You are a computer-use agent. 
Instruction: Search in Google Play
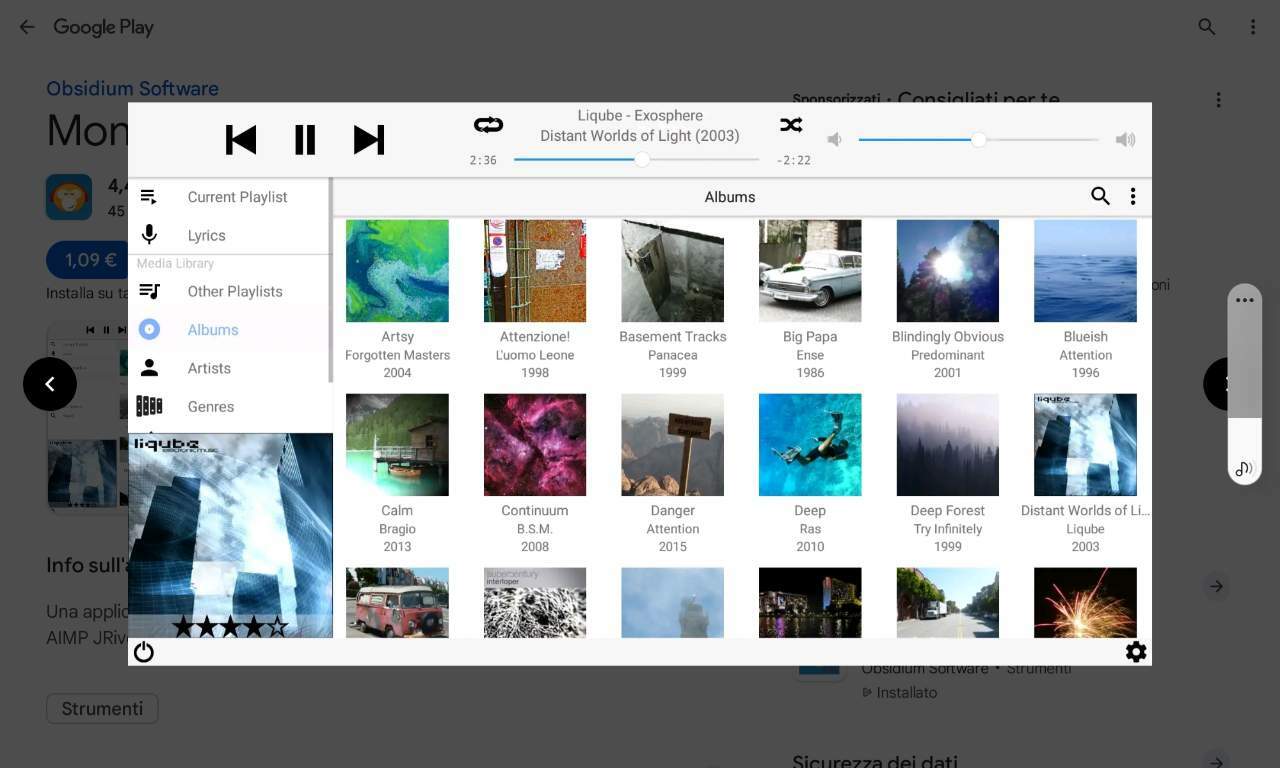(1207, 27)
